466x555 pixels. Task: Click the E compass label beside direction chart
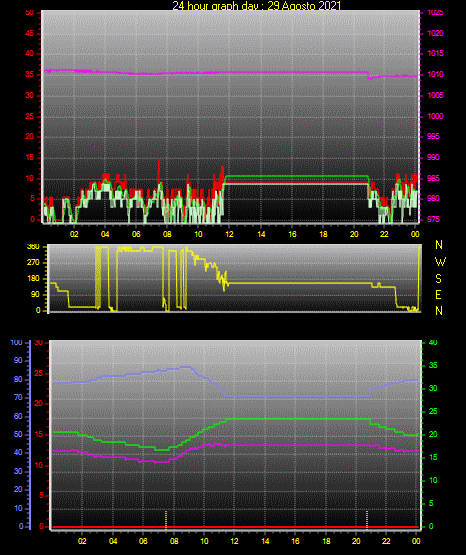(x=438, y=295)
